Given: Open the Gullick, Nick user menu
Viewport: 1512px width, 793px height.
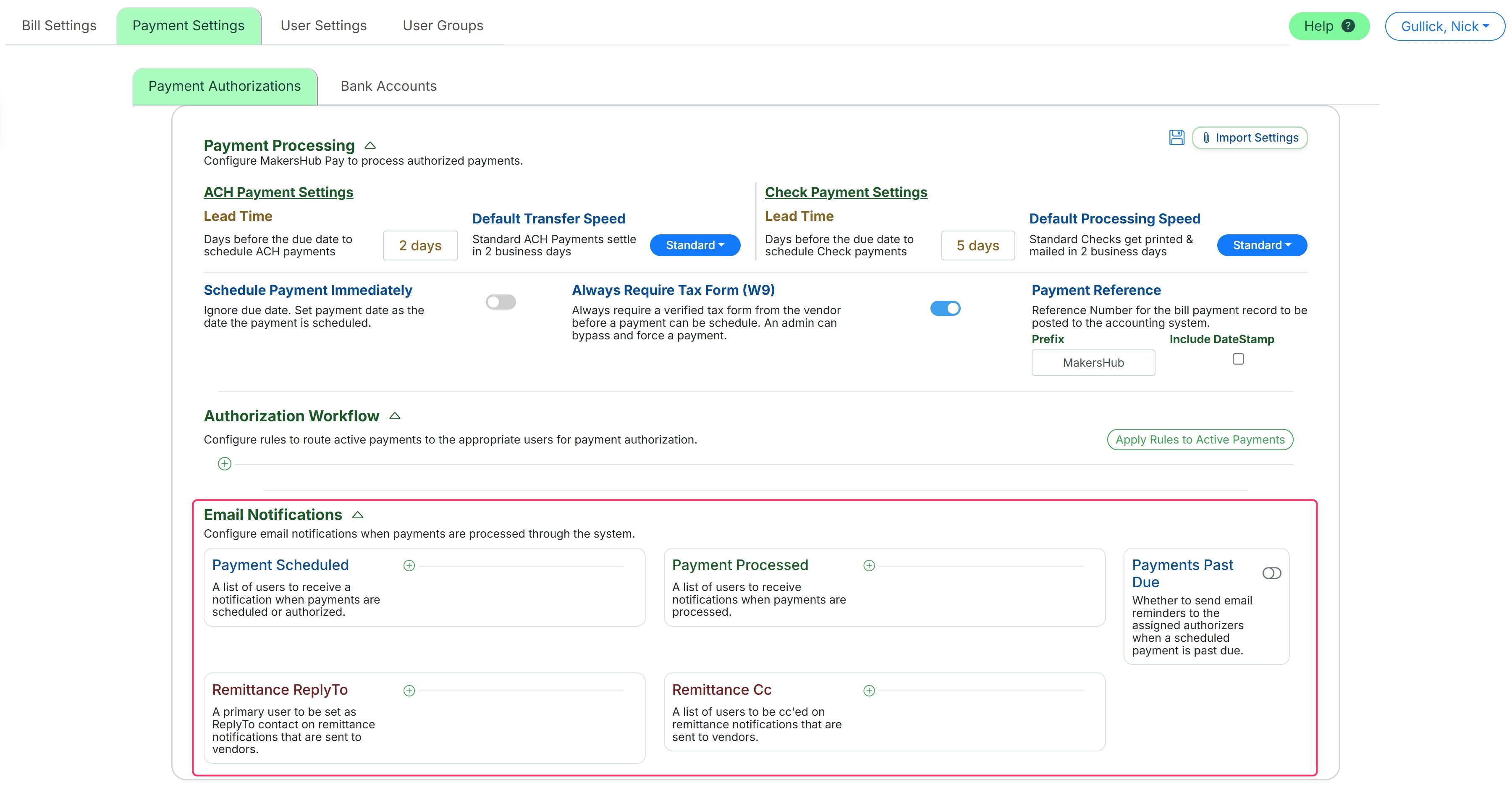Looking at the screenshot, I should (x=1444, y=26).
